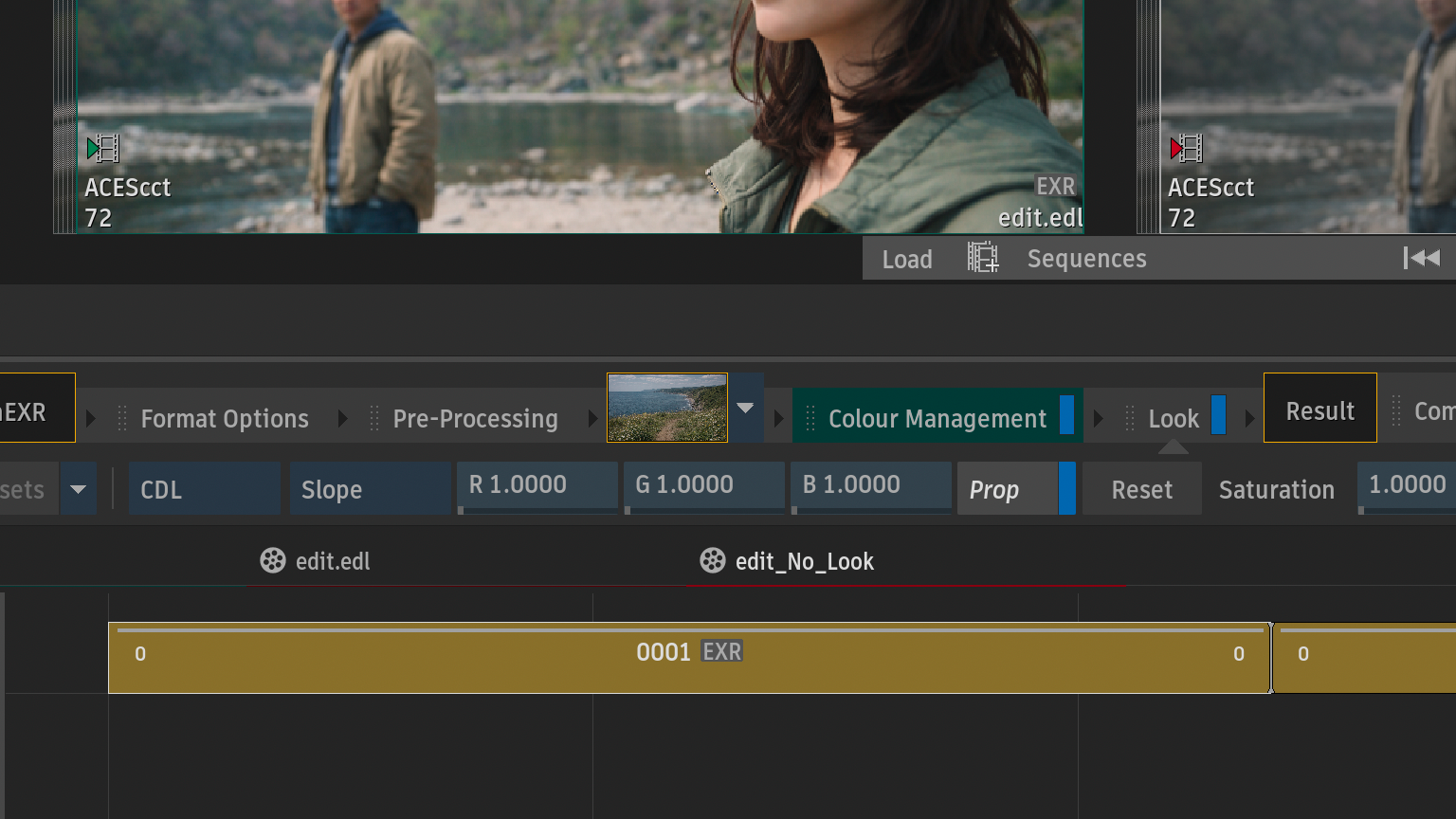This screenshot has height=819, width=1456.
Task: Open the Slope mode dropdown
Action: (x=369, y=489)
